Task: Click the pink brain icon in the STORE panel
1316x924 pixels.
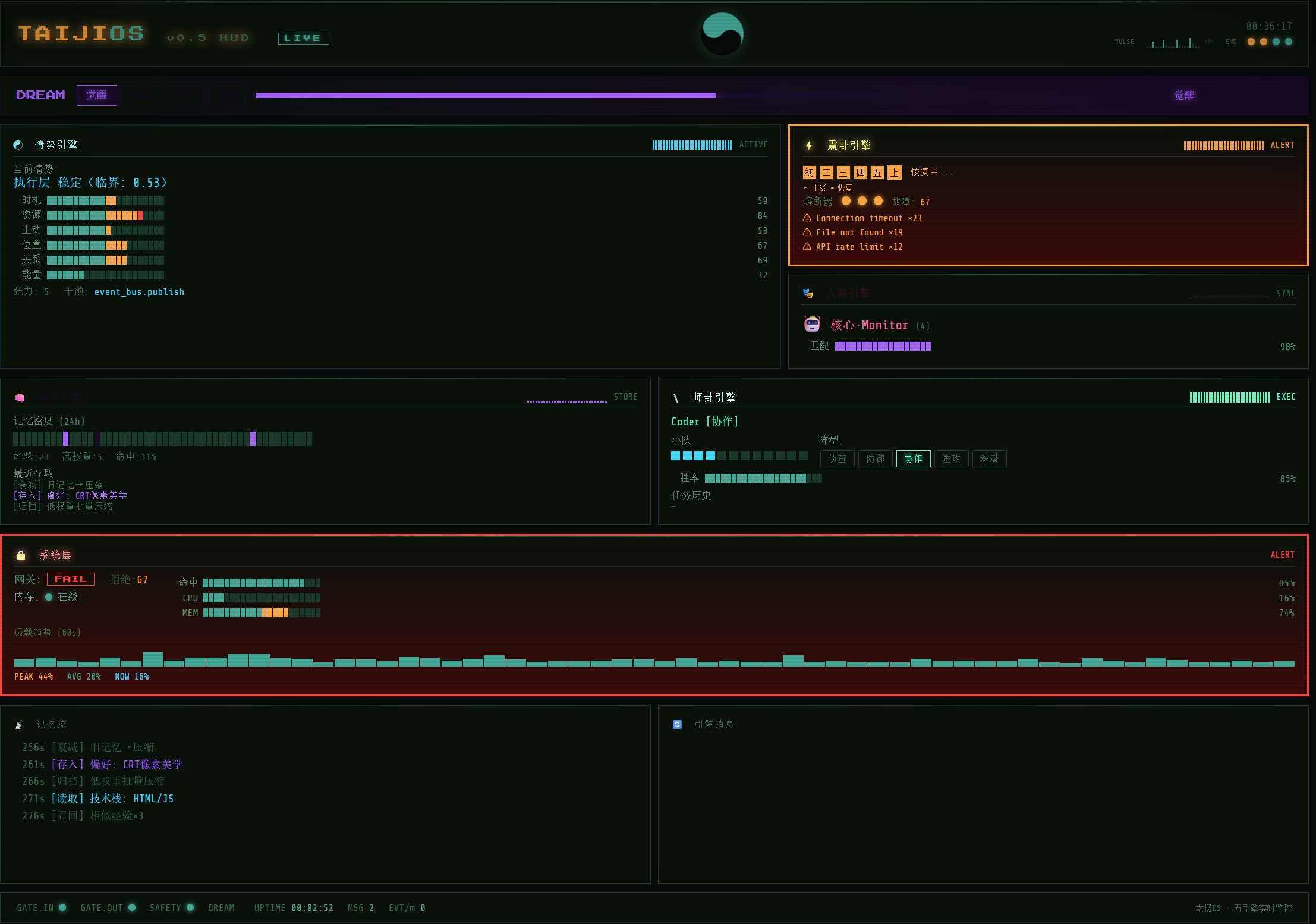Action: tap(20, 397)
